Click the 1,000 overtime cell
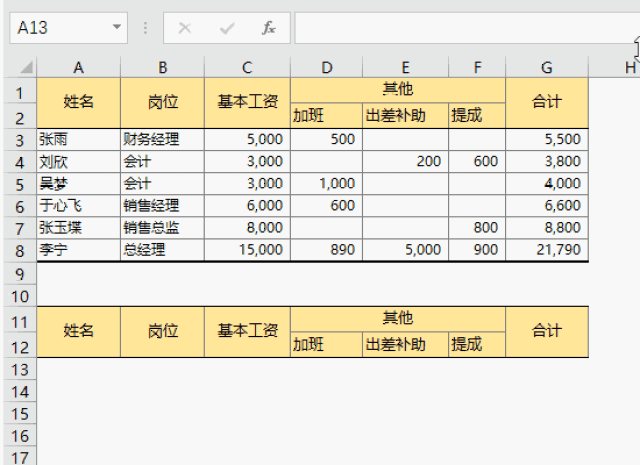This screenshot has height=465, width=640. 327,184
